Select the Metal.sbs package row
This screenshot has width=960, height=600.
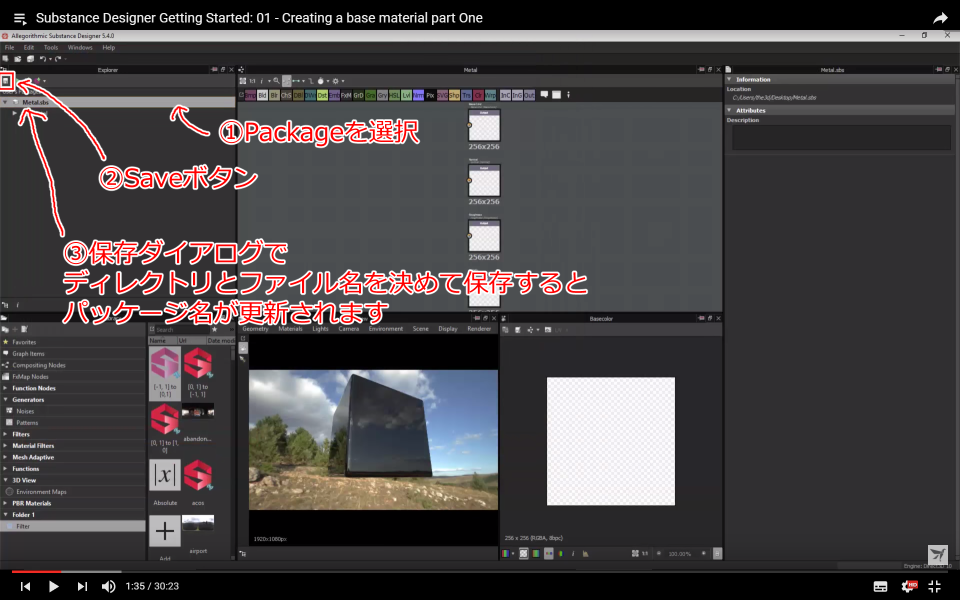[x=118, y=102]
